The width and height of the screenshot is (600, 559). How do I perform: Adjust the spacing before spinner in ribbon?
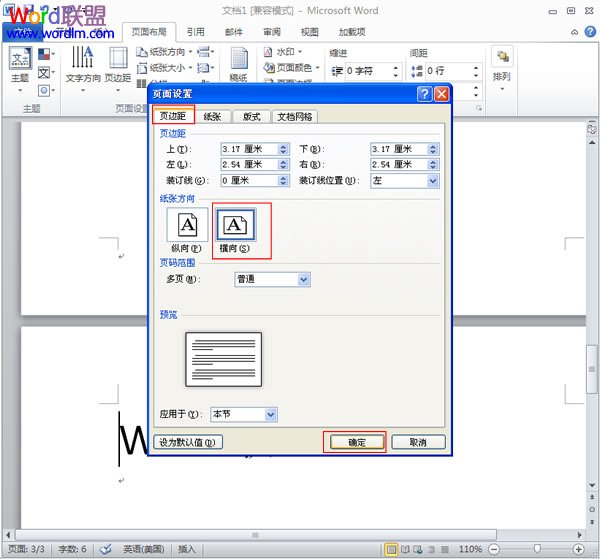click(476, 71)
